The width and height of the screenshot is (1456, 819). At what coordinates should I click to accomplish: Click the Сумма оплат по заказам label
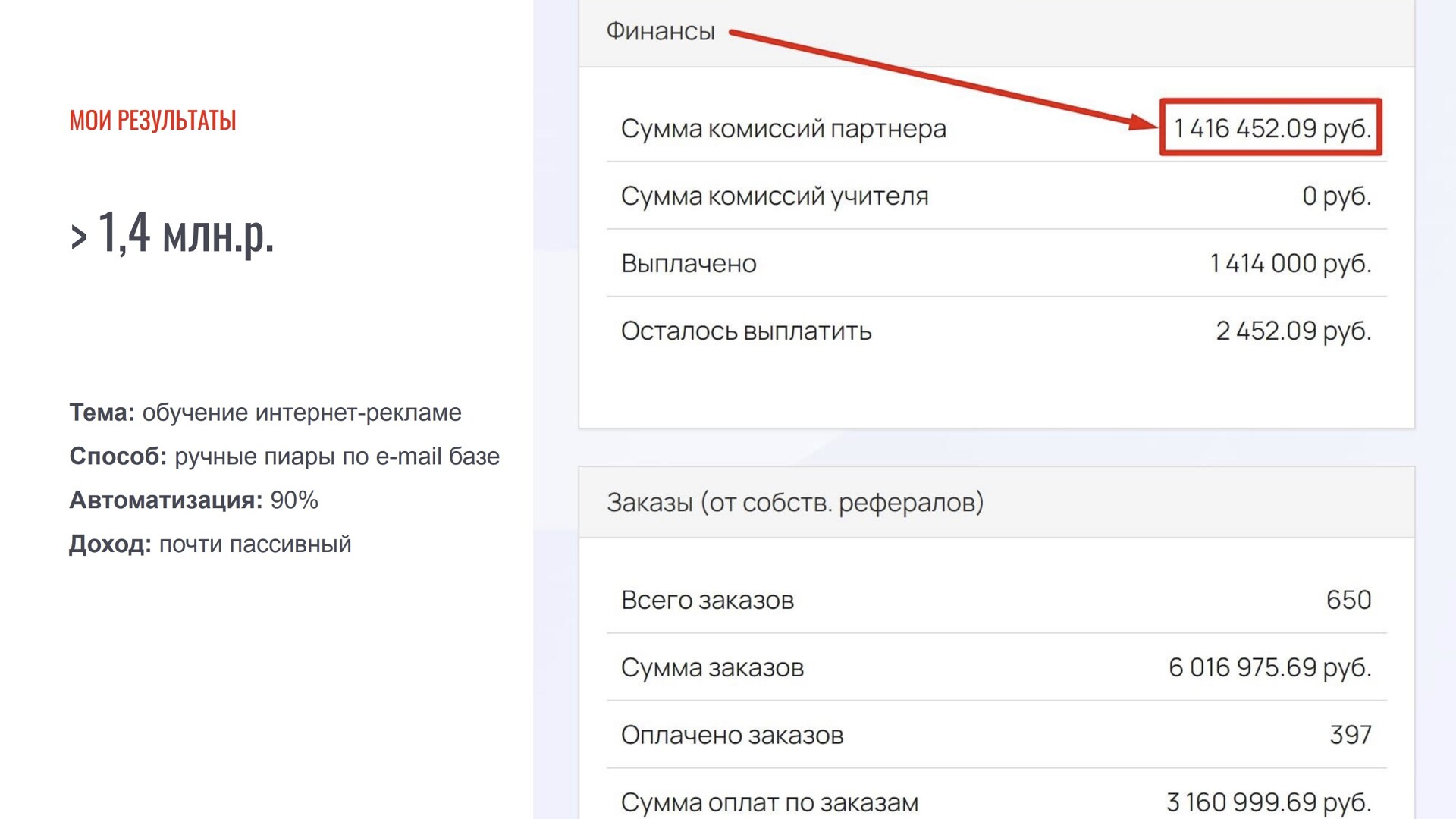click(x=769, y=802)
